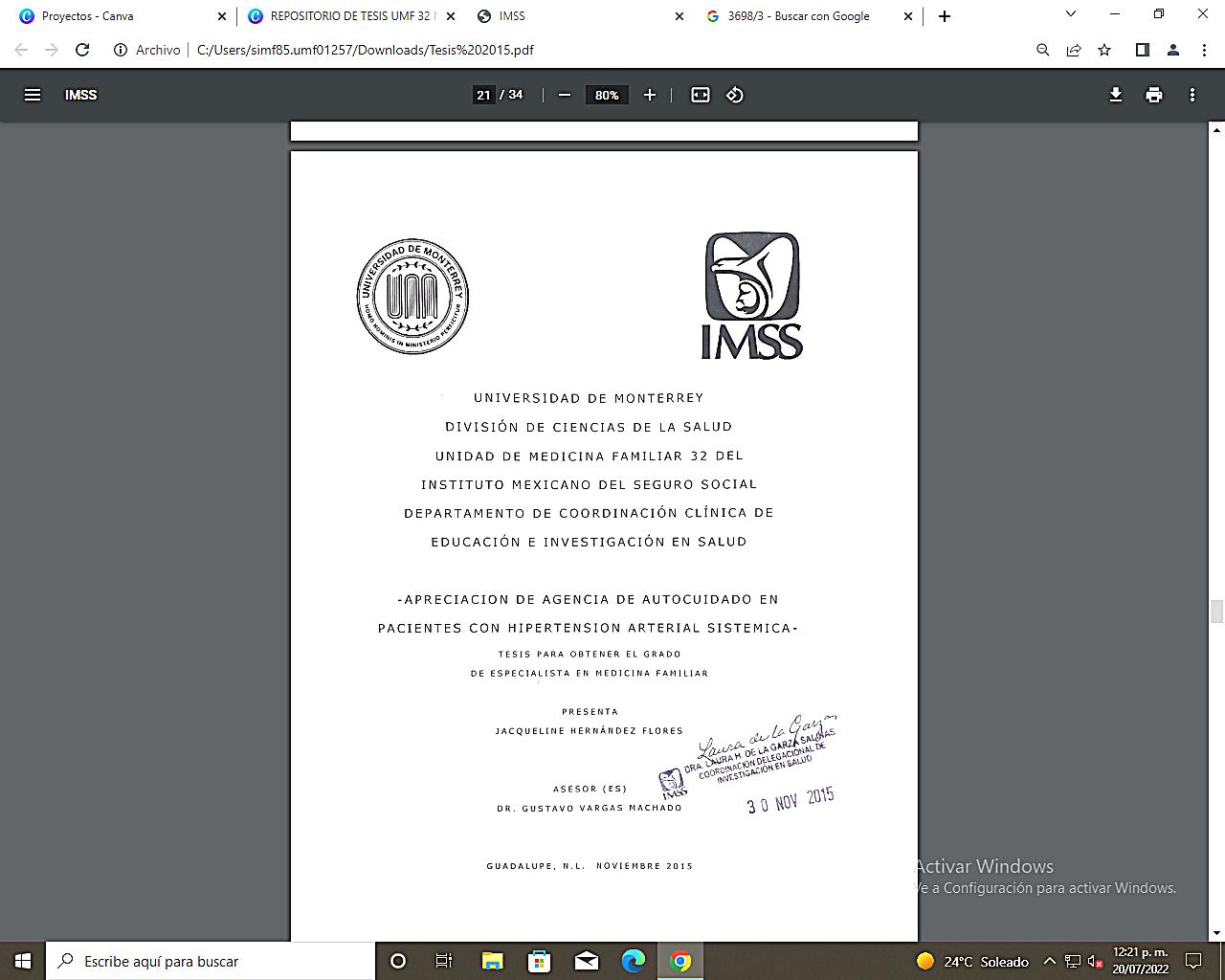
Task: Bookmark this page with the star
Action: 1104,50
